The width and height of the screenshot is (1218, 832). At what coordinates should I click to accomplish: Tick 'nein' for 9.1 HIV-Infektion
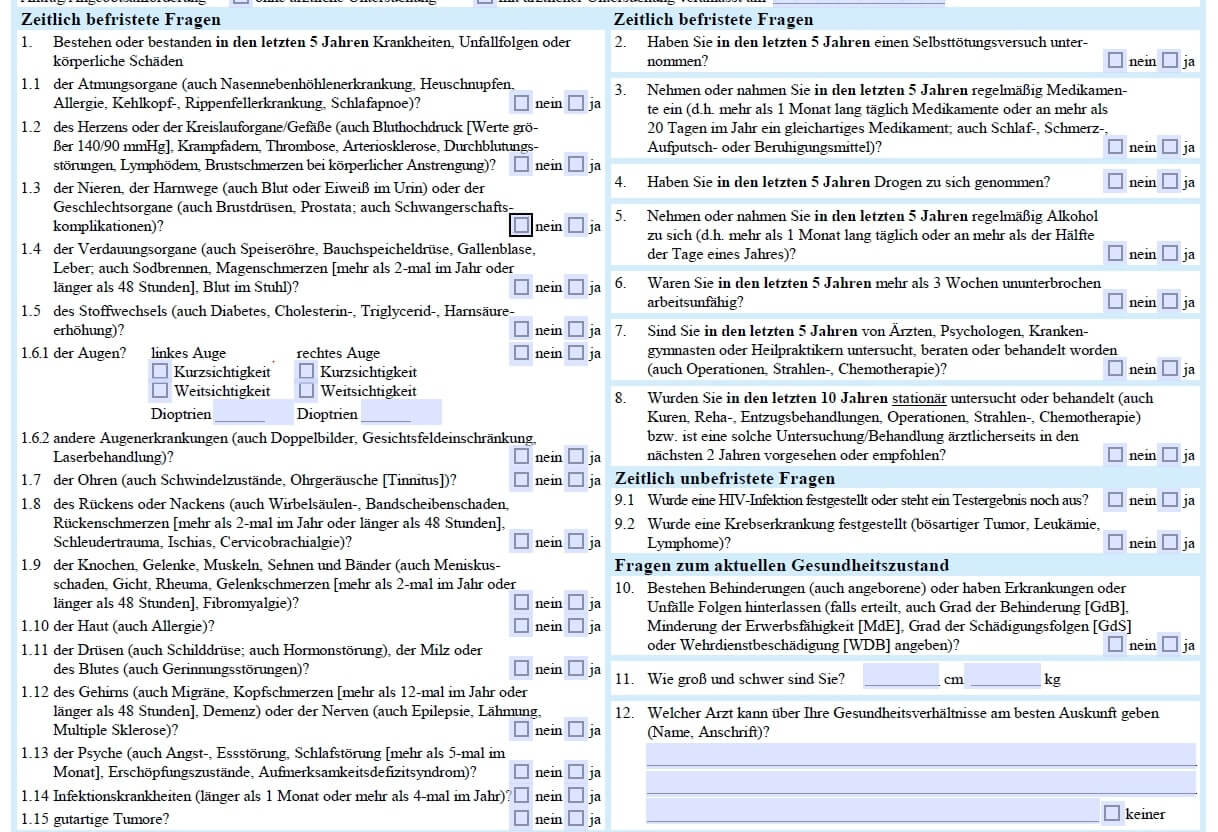[x=1115, y=499]
